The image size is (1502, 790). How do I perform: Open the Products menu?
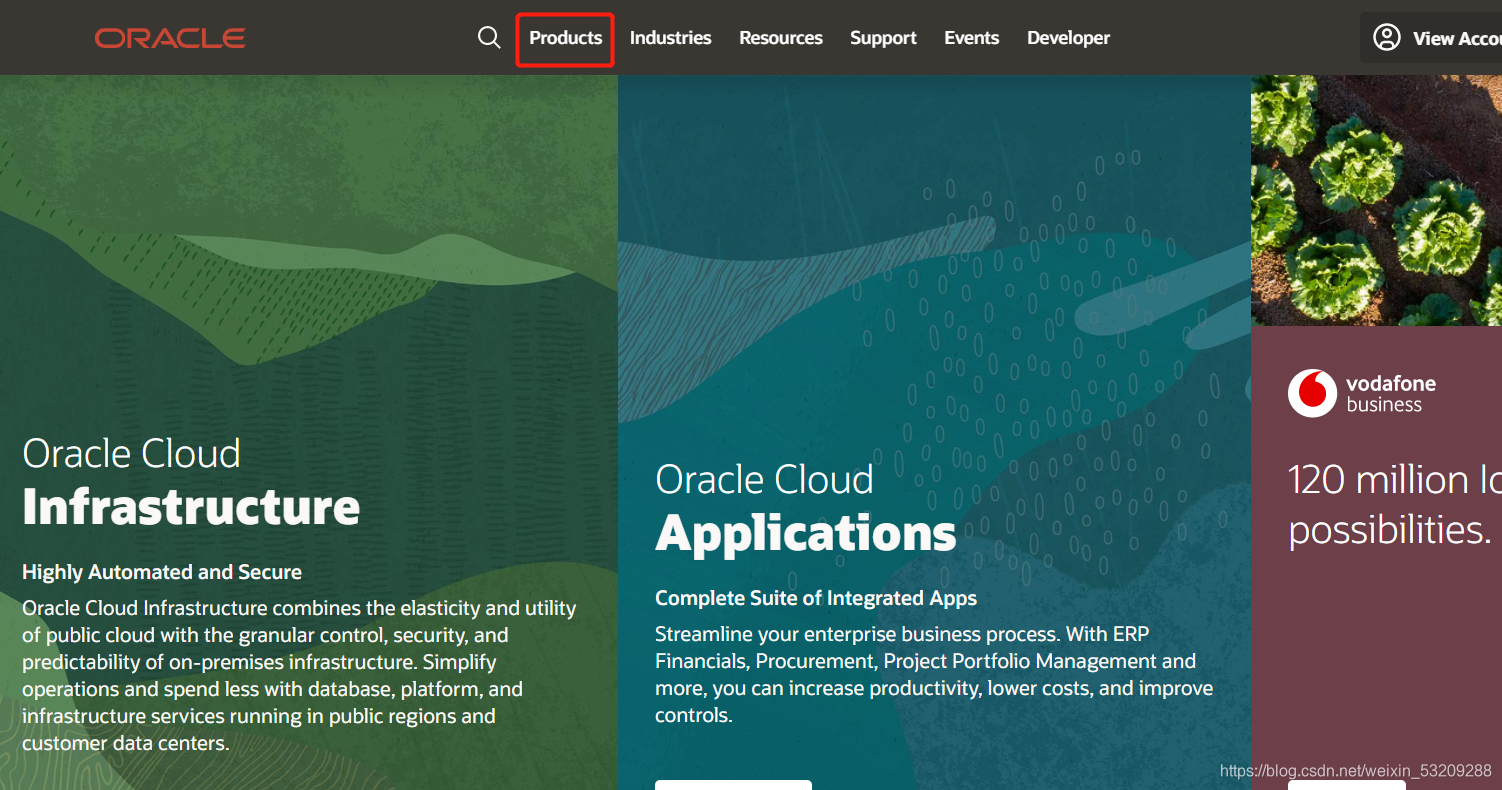566,38
